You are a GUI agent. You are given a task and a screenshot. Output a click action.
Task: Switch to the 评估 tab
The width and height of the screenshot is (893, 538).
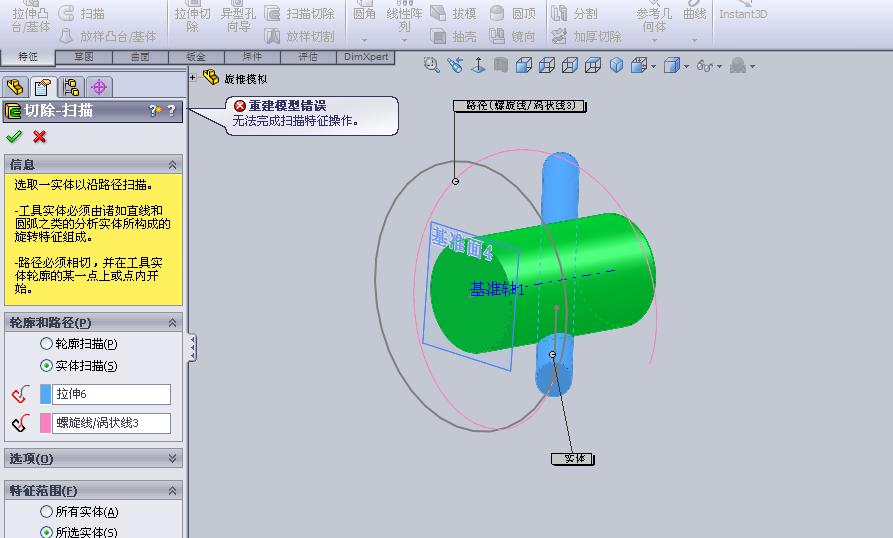(308, 56)
